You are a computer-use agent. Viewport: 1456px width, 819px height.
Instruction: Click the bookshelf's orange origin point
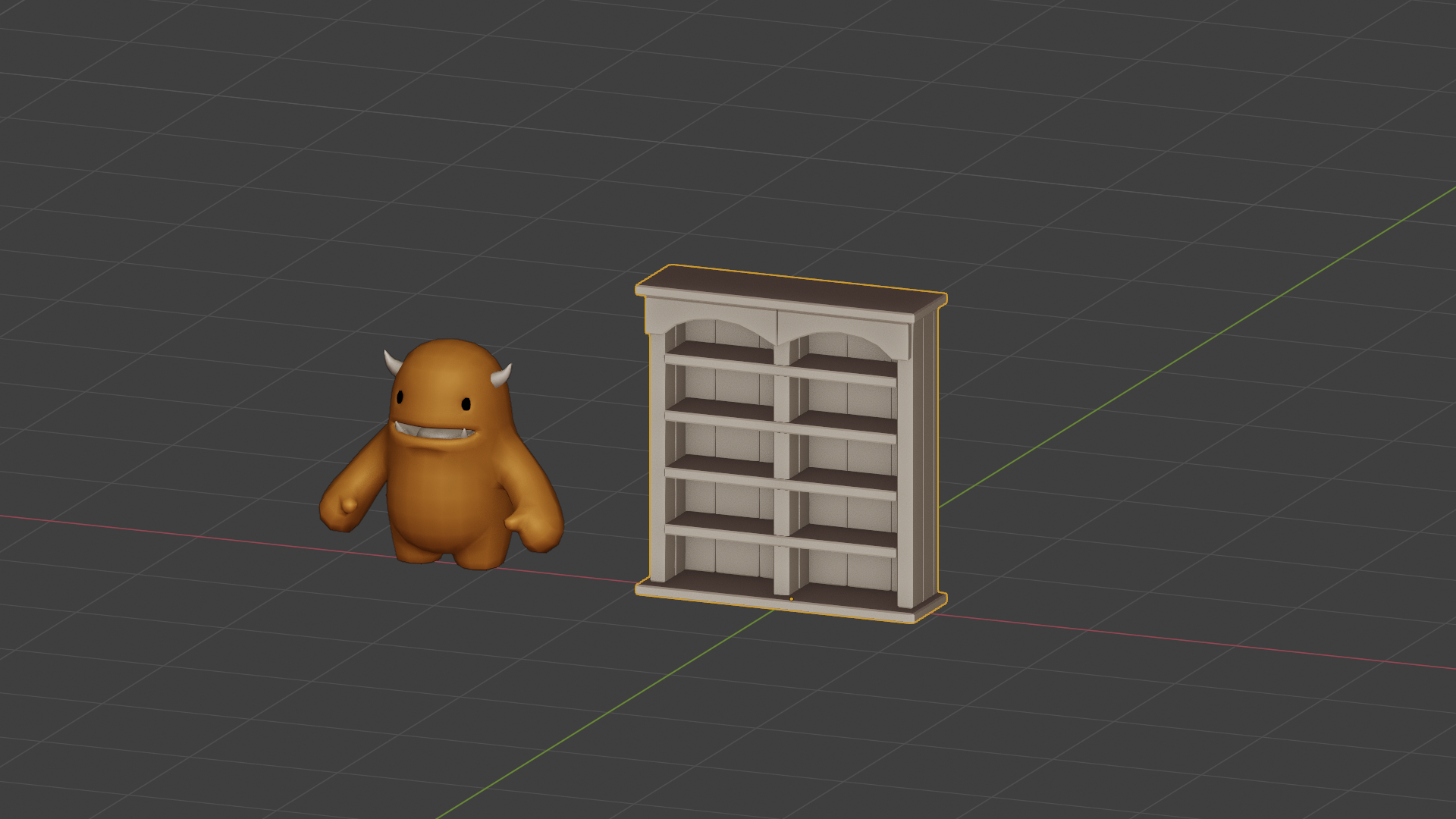pyautogui.click(x=791, y=599)
